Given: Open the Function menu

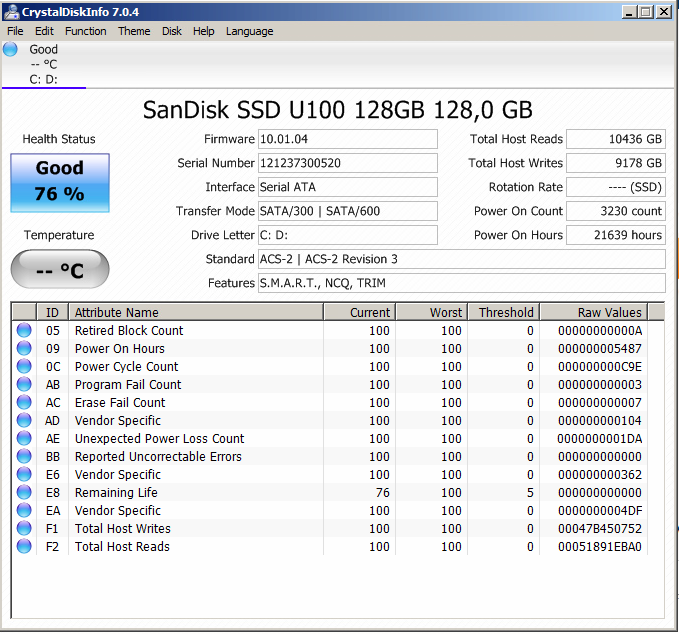Looking at the screenshot, I should pos(86,31).
